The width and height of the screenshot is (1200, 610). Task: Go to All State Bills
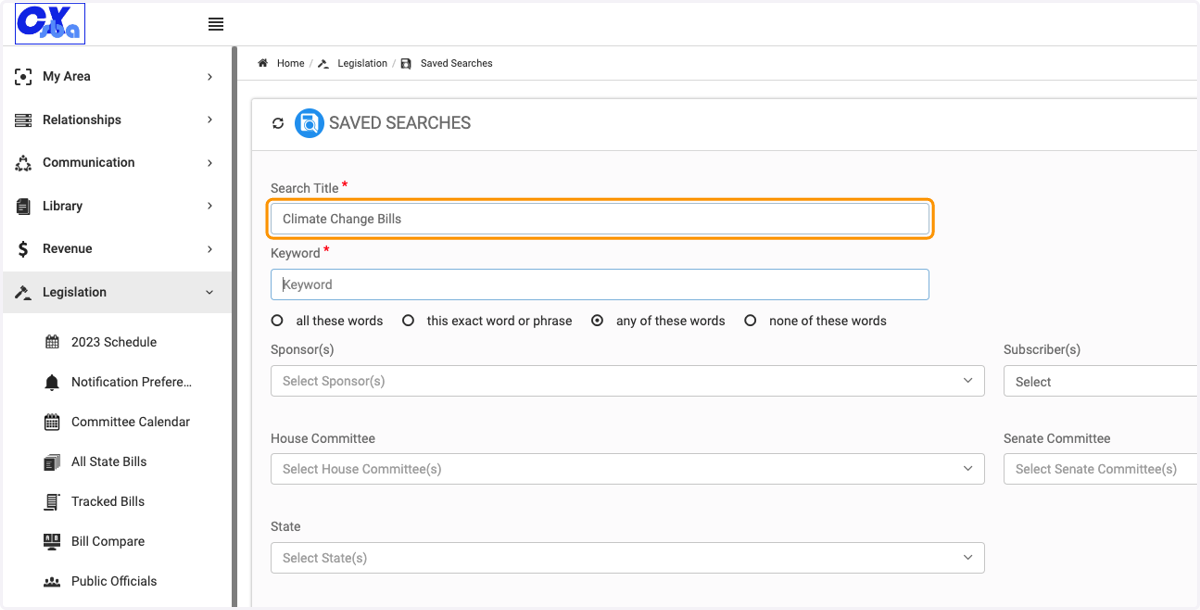tap(109, 462)
